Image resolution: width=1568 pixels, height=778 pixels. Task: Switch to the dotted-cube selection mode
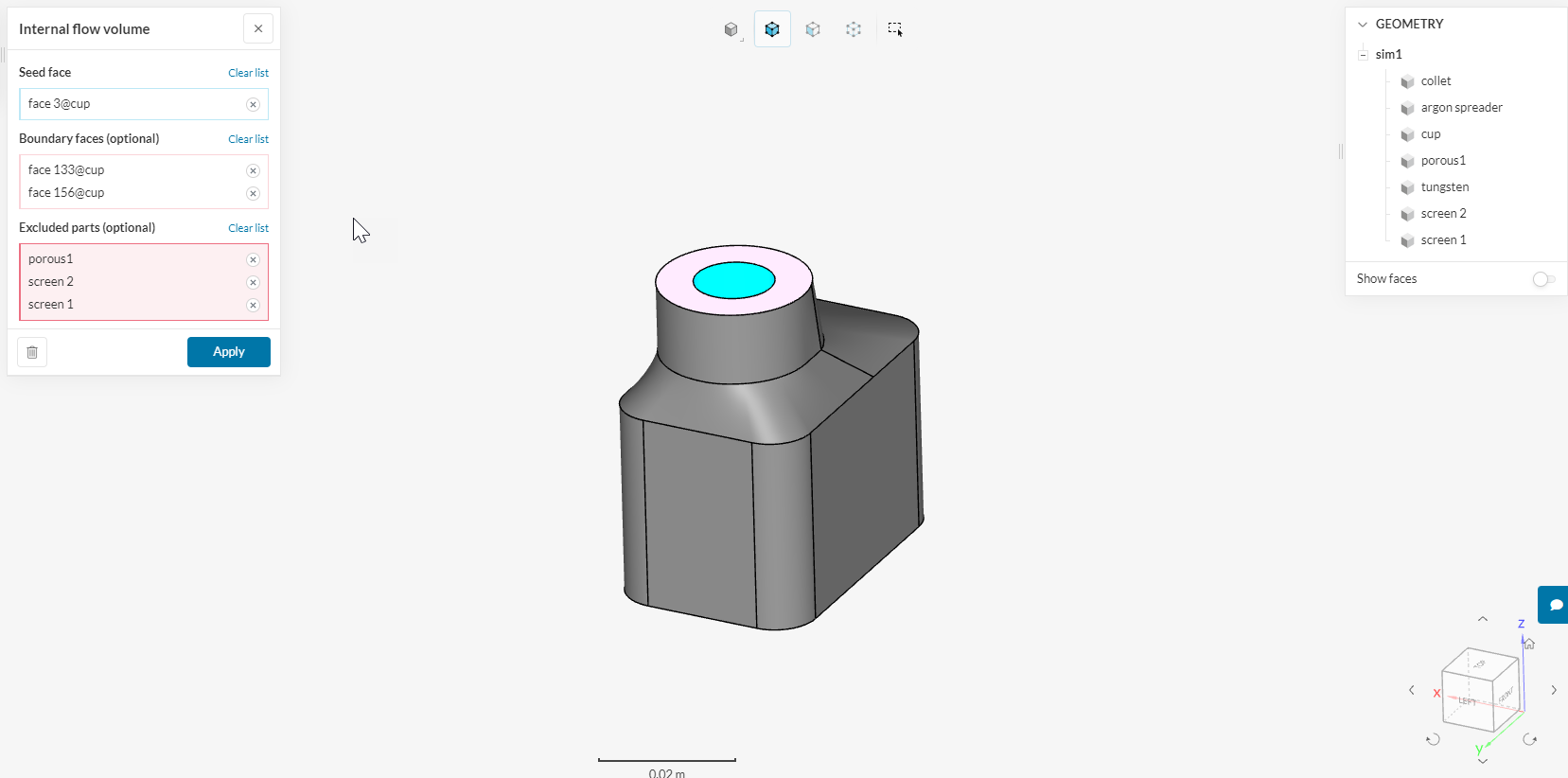[x=854, y=29]
